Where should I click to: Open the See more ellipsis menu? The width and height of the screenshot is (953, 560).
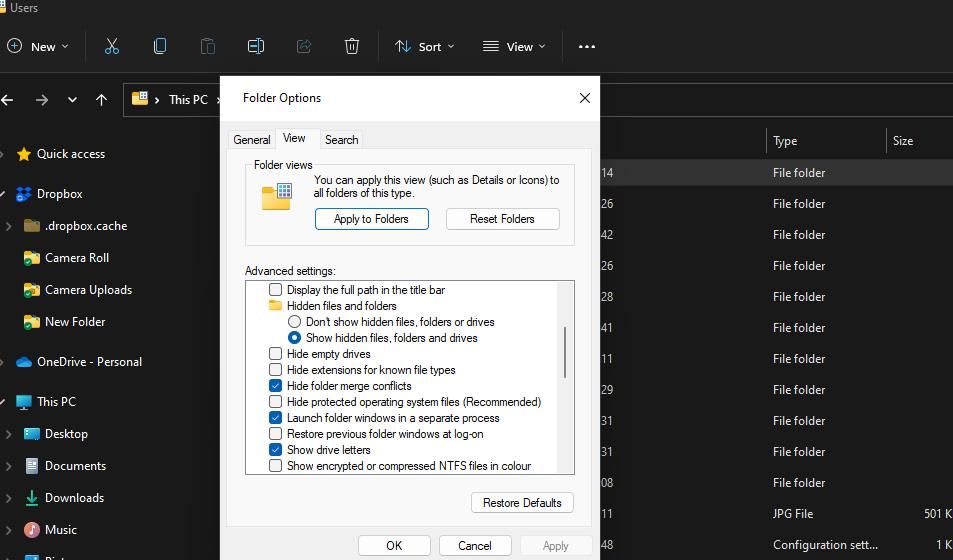point(587,46)
